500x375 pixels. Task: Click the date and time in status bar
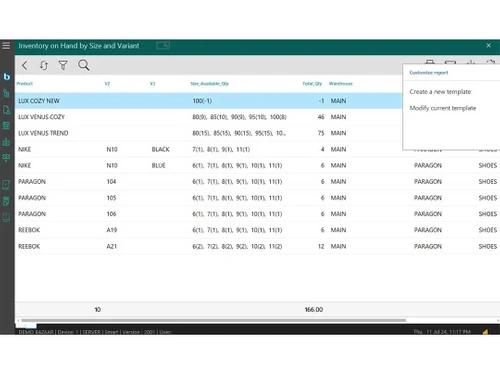[442, 332]
